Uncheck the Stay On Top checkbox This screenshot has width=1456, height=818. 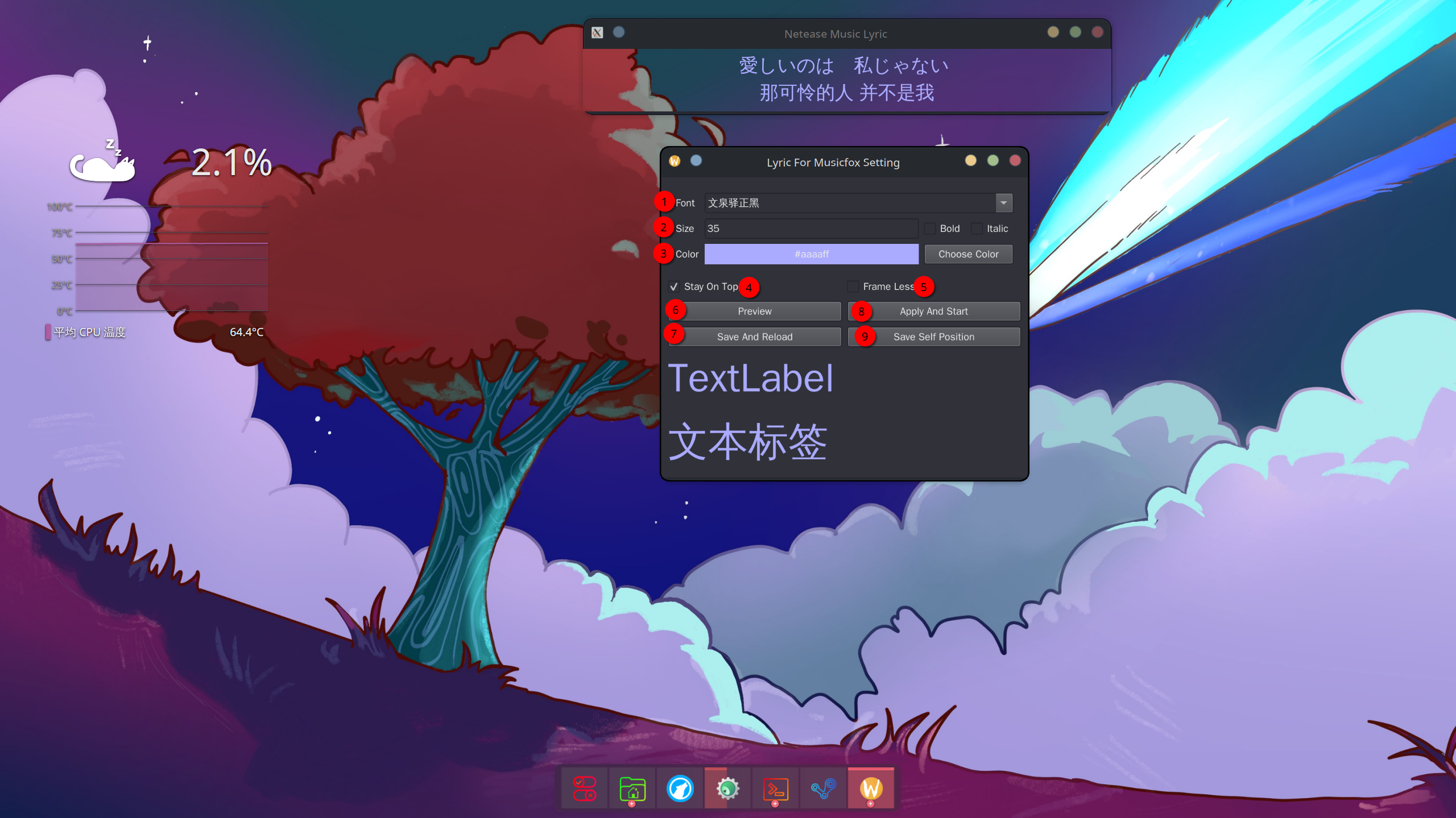pos(674,286)
